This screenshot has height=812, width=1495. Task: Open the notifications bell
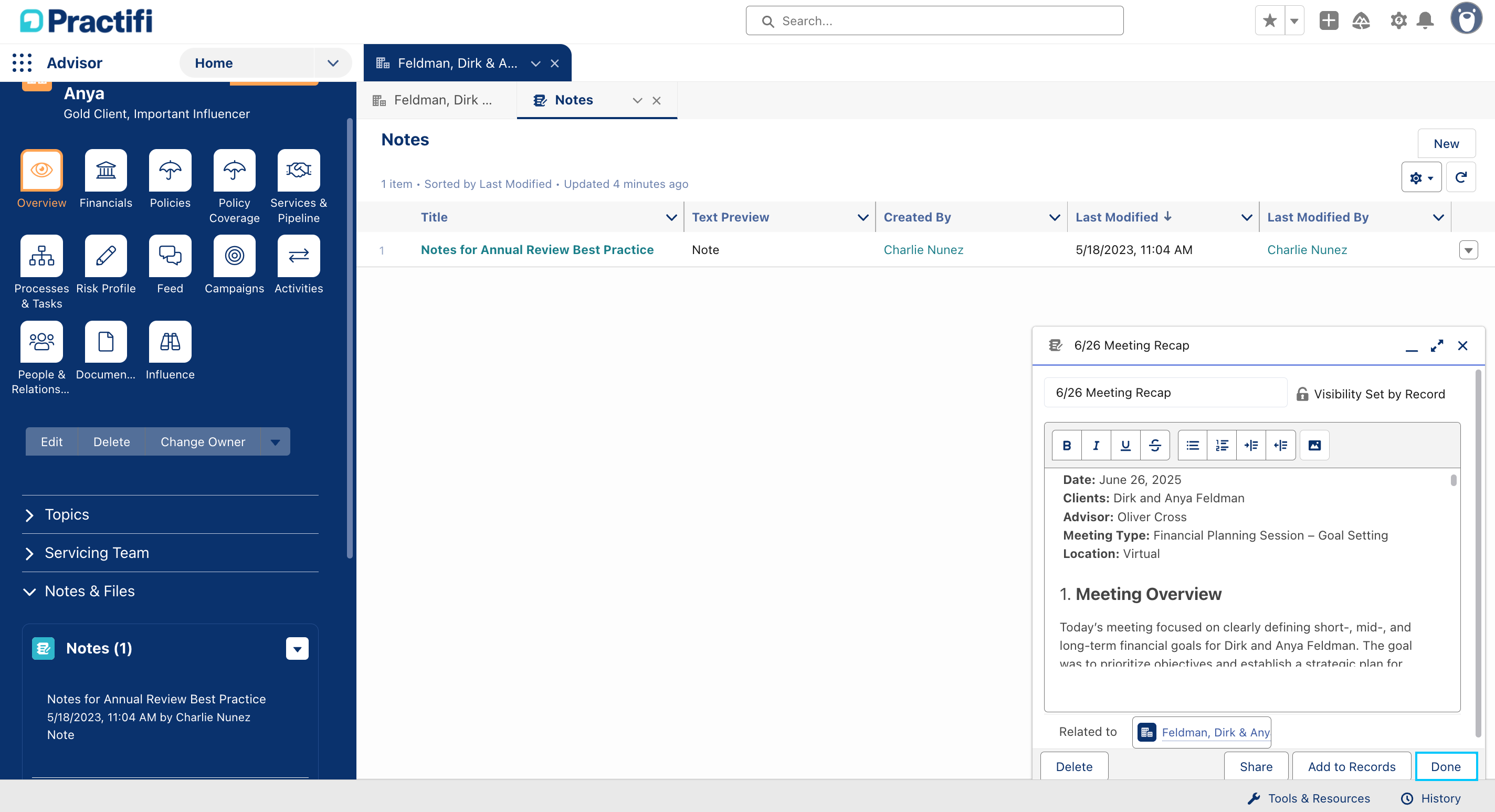1425,21
